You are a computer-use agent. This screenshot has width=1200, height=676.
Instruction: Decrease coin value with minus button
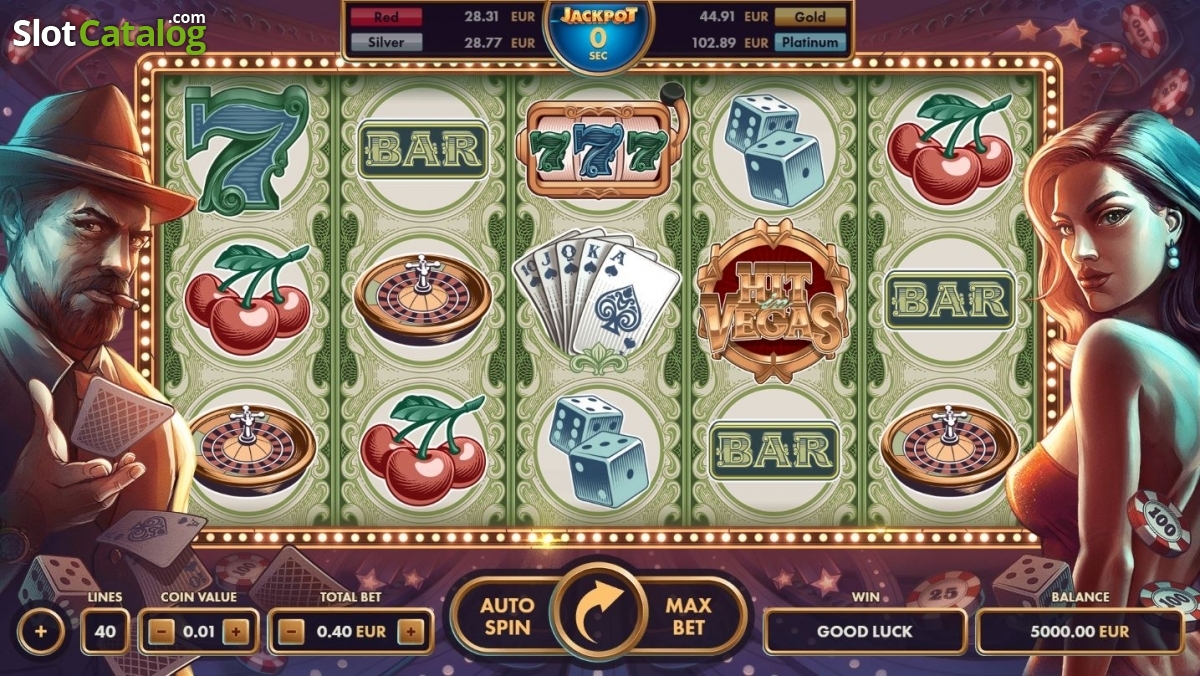(163, 632)
